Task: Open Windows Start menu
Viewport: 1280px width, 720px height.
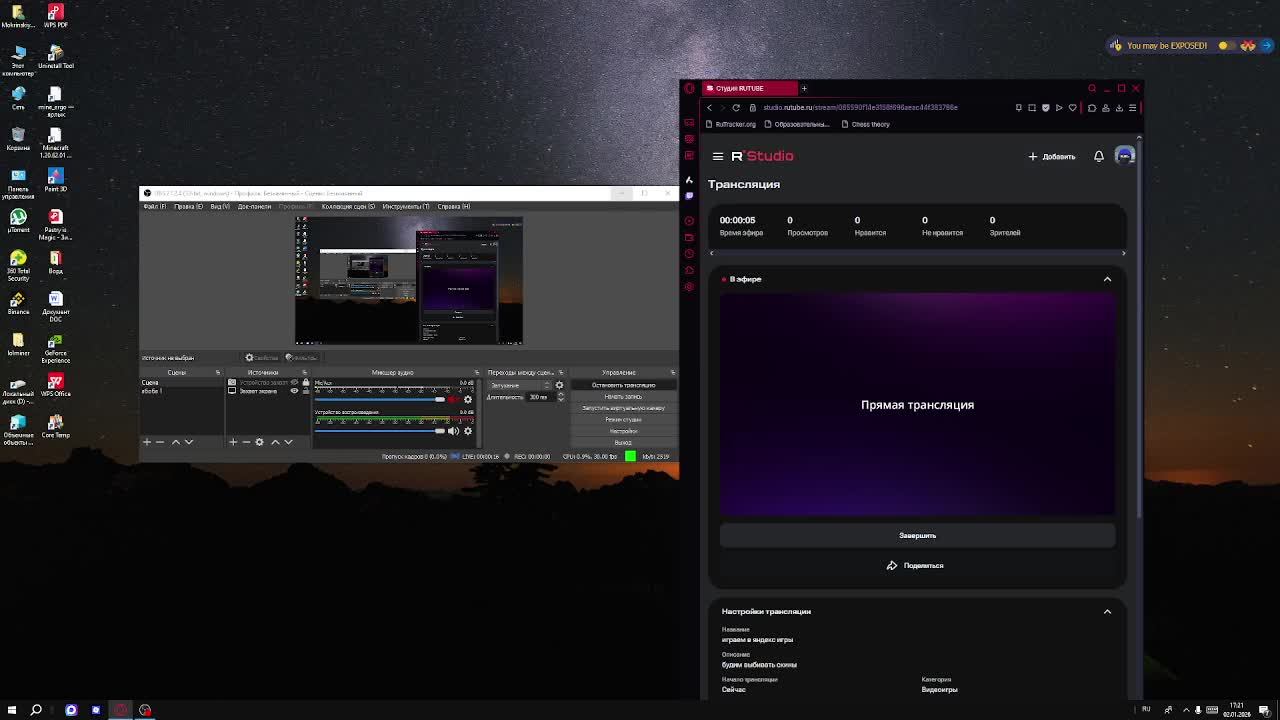Action: 12,710
